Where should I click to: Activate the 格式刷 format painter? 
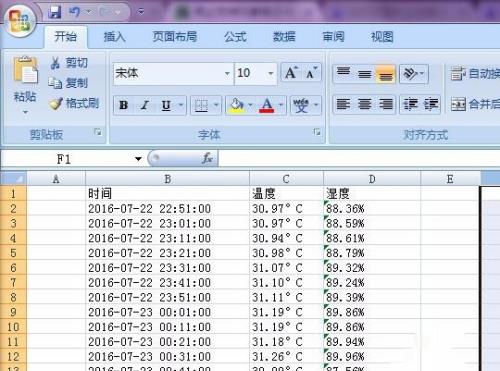[x=74, y=103]
